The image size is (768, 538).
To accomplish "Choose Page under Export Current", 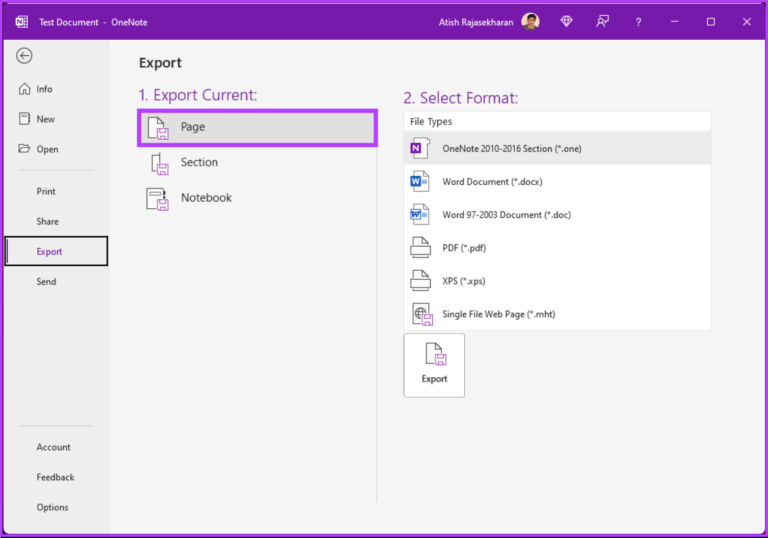I will click(x=258, y=127).
